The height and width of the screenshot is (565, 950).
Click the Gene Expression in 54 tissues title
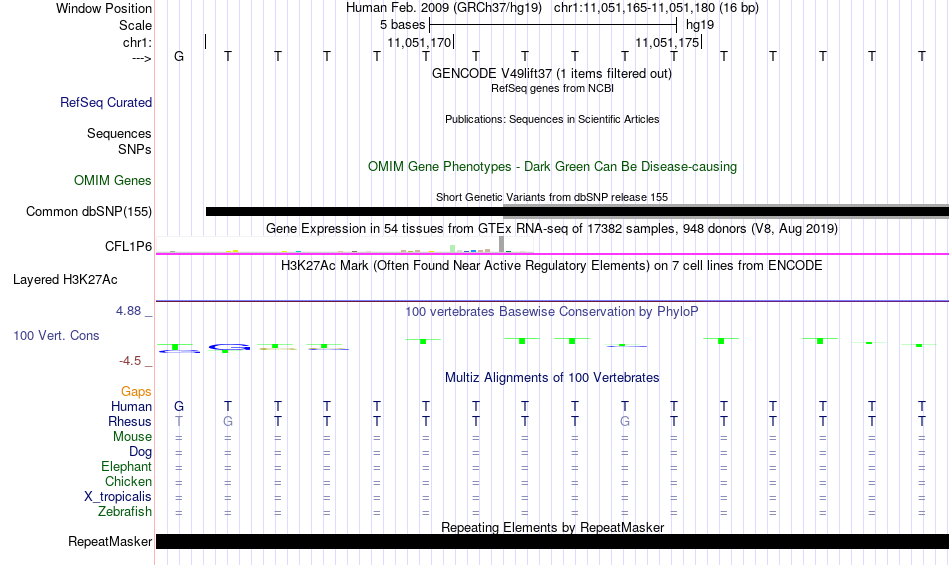coord(552,228)
